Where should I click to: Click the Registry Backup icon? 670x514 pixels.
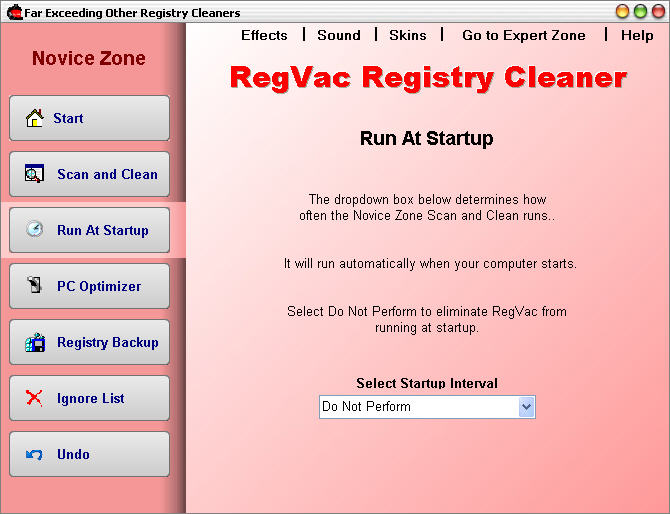(x=35, y=343)
